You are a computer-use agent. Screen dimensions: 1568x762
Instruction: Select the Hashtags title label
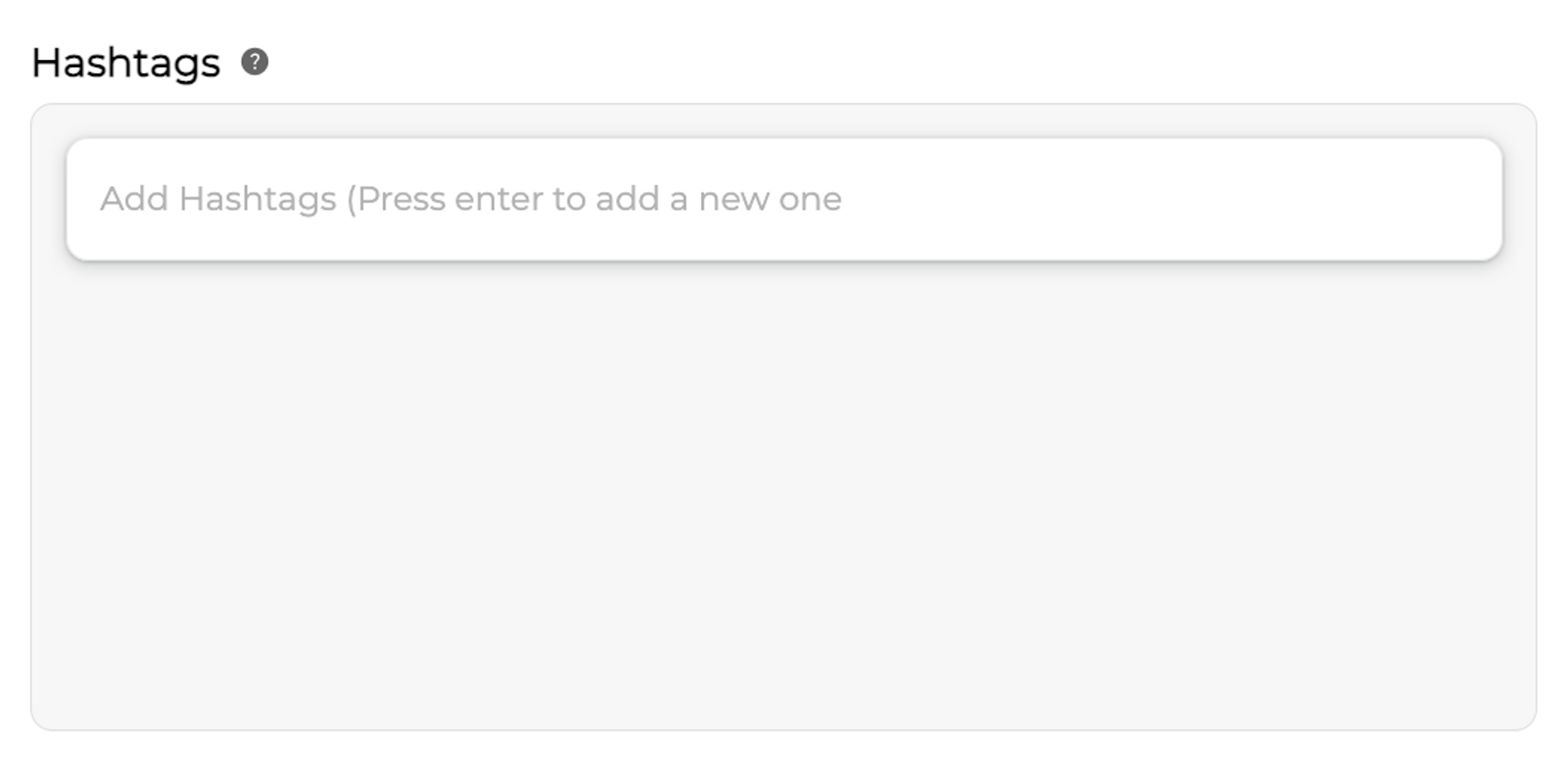pos(125,63)
